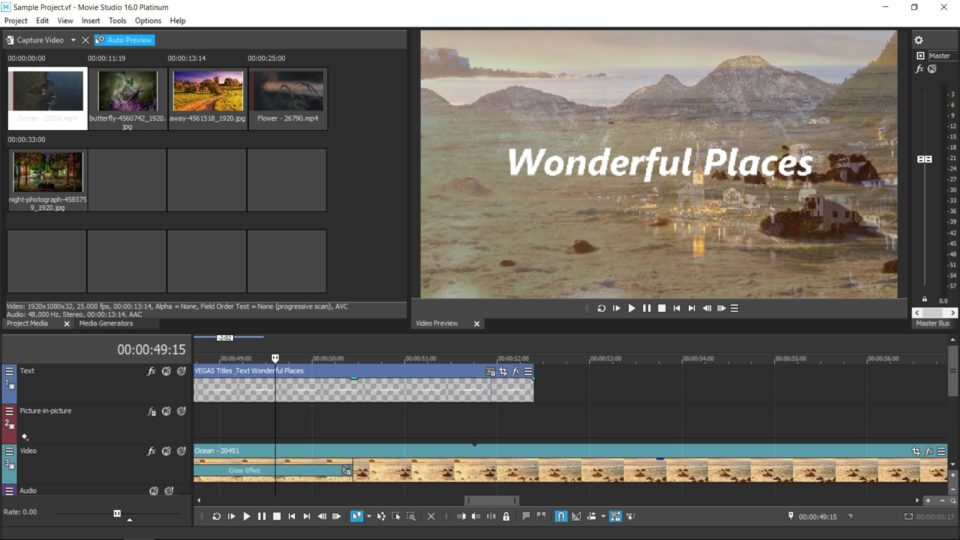Toggle the Enable Snapping magnet icon
Viewport: 960px width, 540px height.
[x=561, y=517]
